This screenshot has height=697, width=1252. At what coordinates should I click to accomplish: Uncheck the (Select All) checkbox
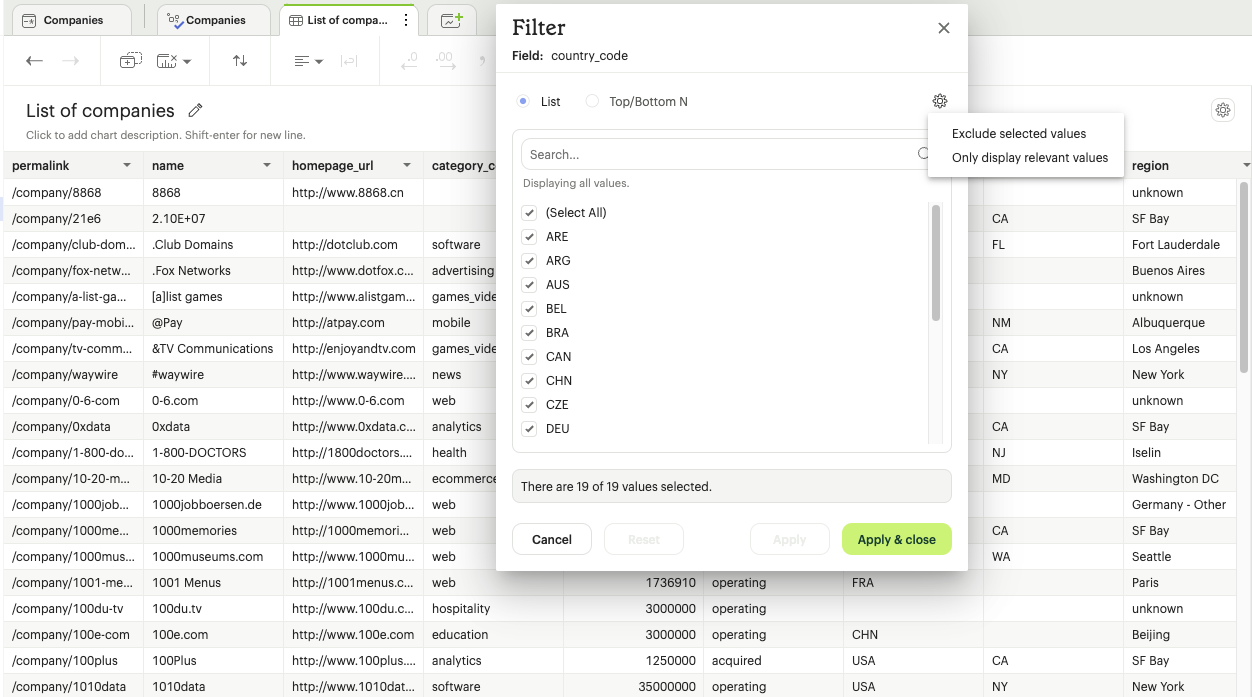point(530,213)
